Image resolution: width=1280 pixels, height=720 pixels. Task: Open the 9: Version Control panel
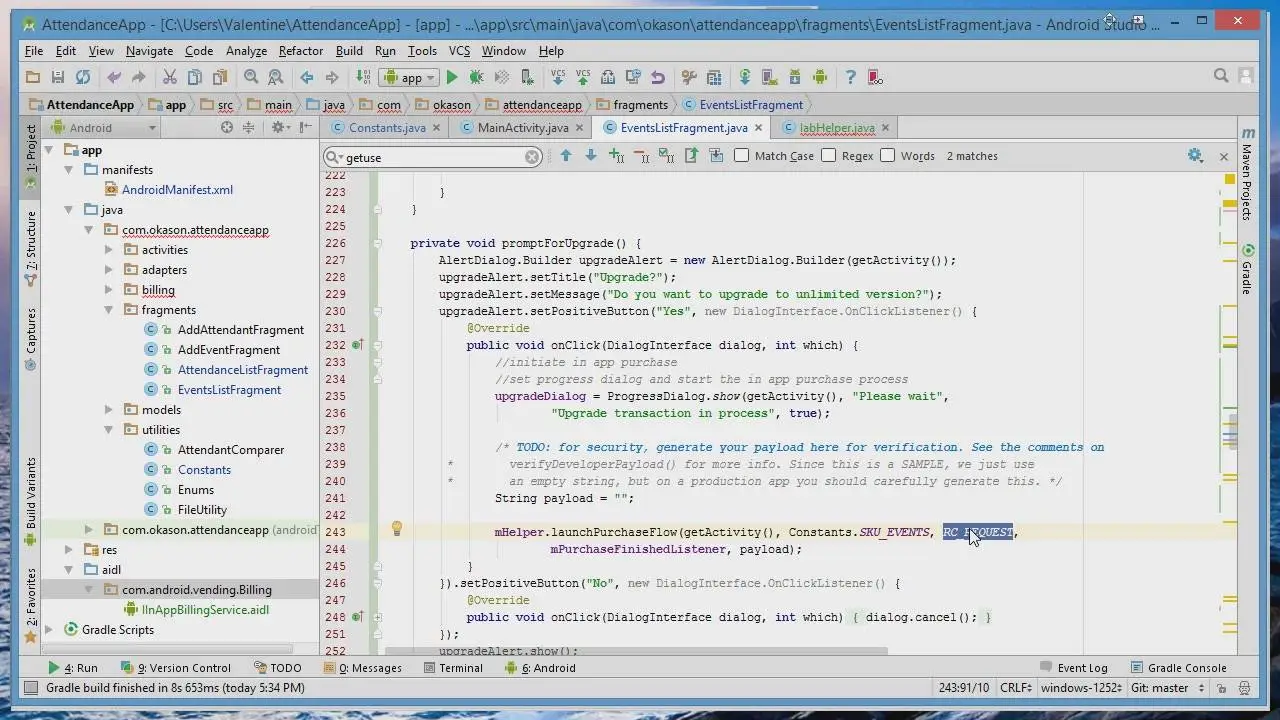(175, 668)
